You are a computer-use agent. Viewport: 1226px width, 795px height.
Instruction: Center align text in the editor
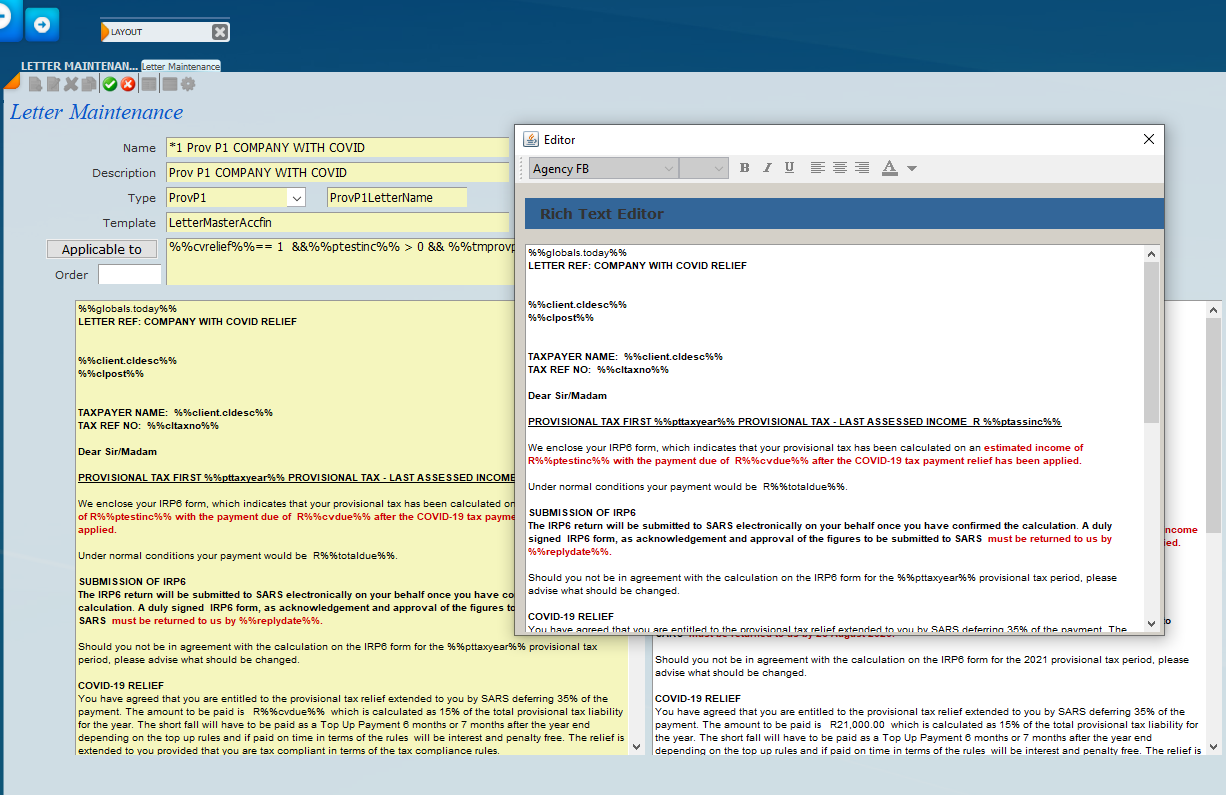[x=840, y=168]
